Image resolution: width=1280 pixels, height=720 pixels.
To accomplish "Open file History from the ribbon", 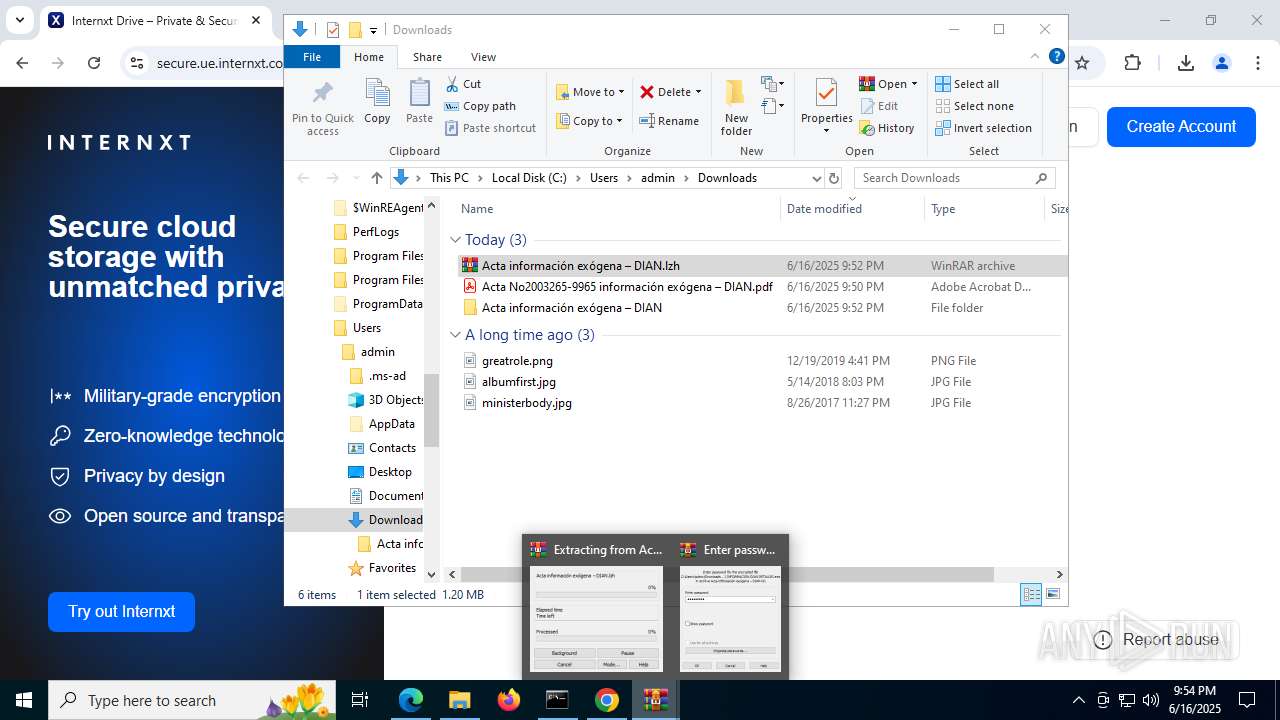I will pyautogui.click(x=887, y=128).
